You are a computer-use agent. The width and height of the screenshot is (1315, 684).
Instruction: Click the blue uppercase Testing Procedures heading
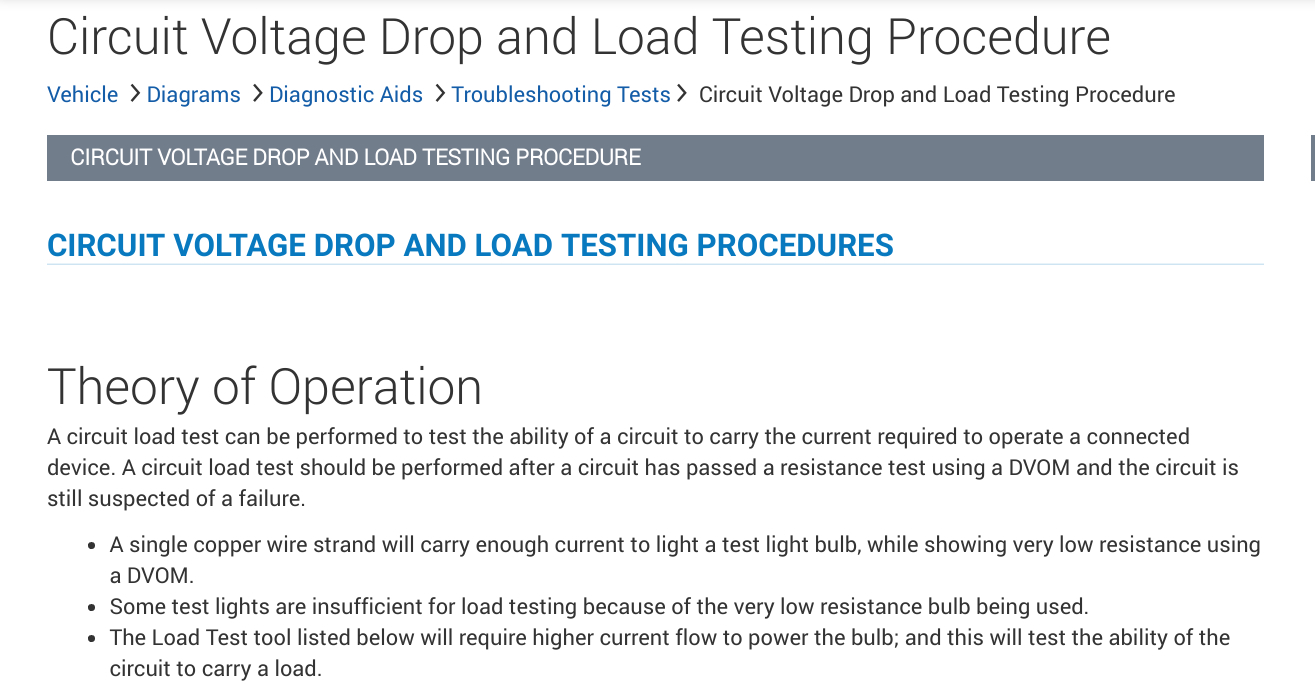(x=470, y=245)
